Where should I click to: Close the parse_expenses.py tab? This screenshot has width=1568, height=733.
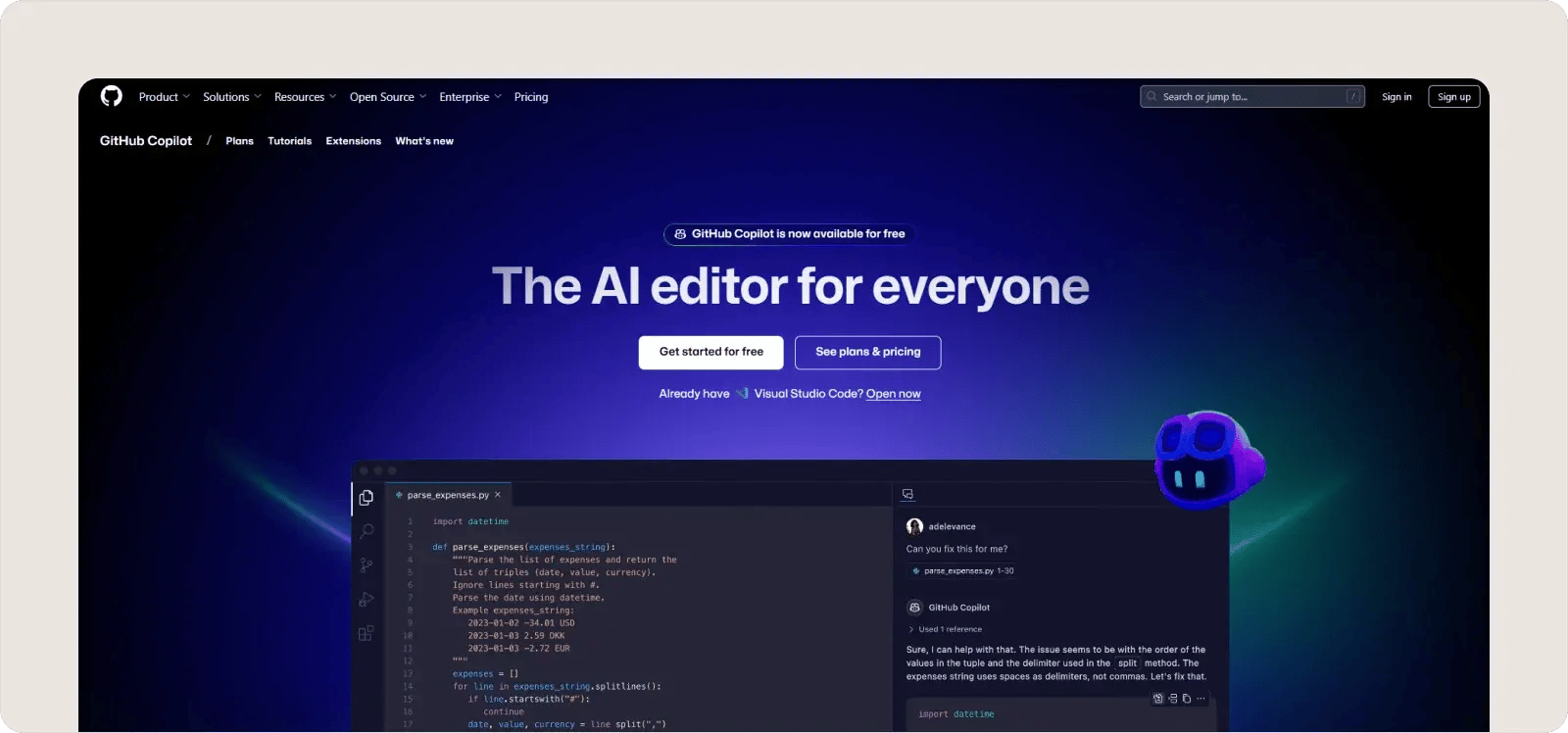tap(498, 495)
